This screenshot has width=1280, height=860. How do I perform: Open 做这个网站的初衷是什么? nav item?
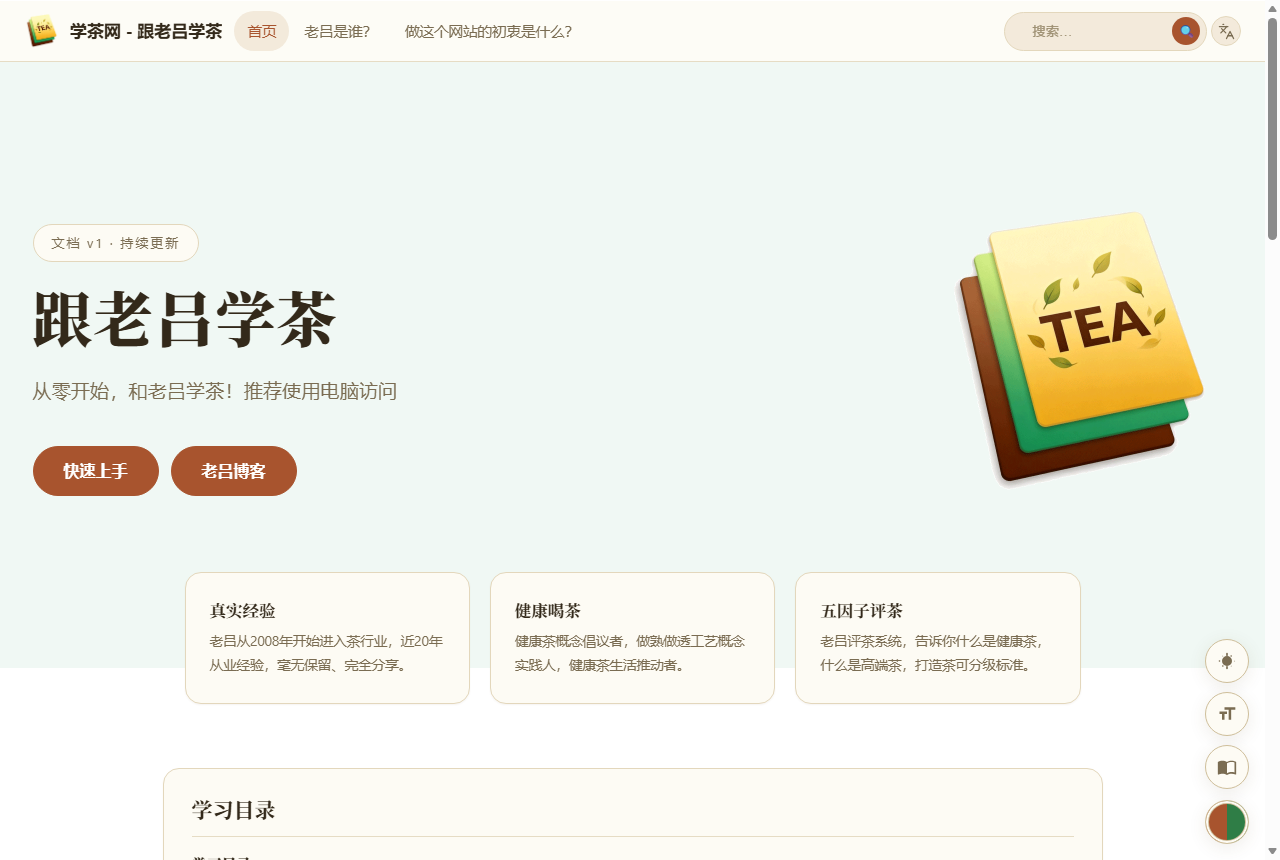pos(488,31)
